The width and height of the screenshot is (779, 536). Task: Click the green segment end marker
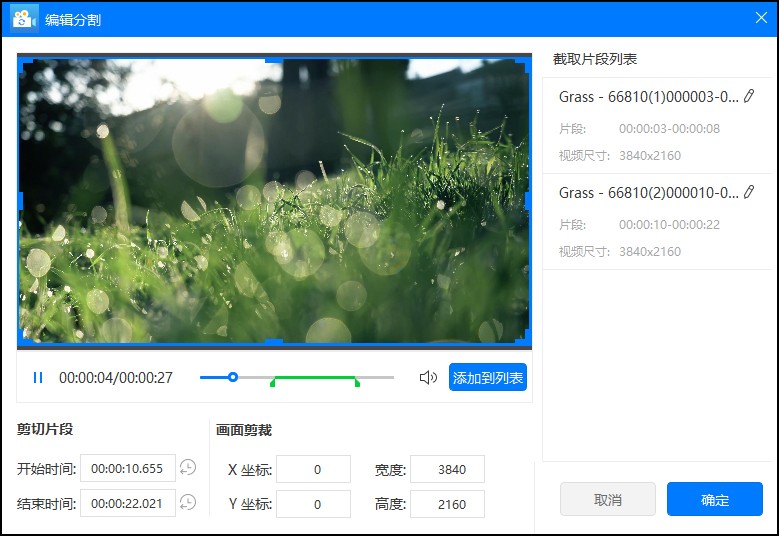tap(357, 382)
